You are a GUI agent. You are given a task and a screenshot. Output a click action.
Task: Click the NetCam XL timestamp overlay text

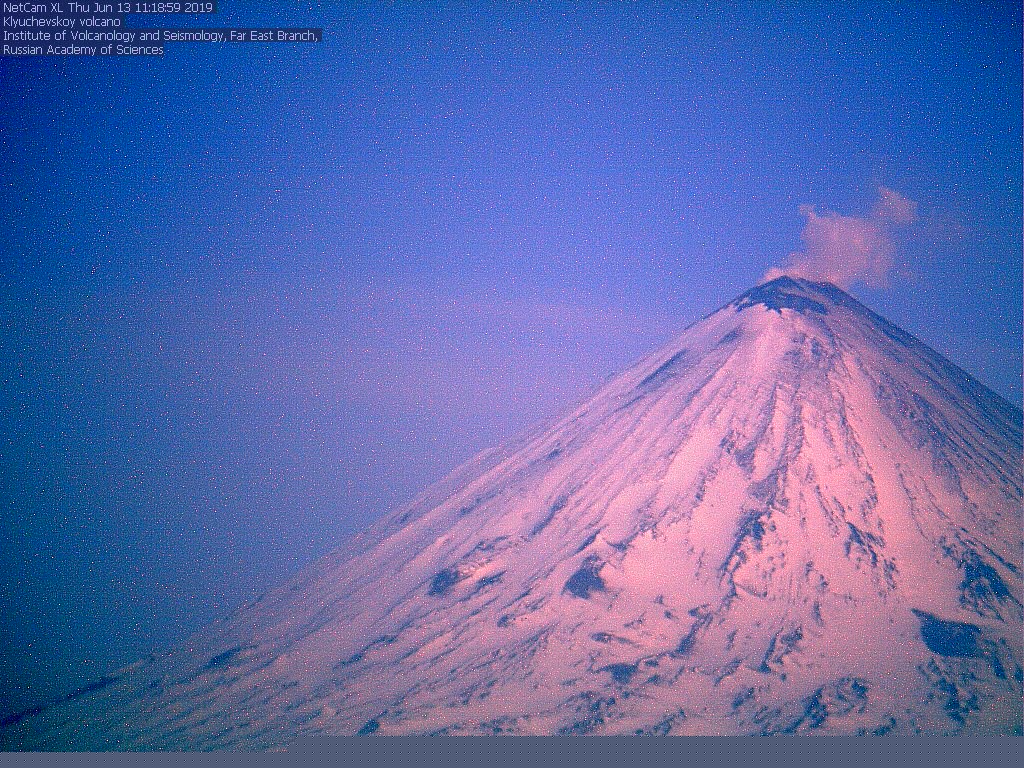[108, 8]
